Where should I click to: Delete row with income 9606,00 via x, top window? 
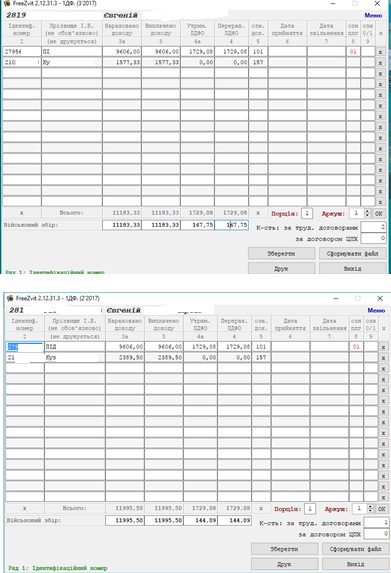(x=380, y=52)
